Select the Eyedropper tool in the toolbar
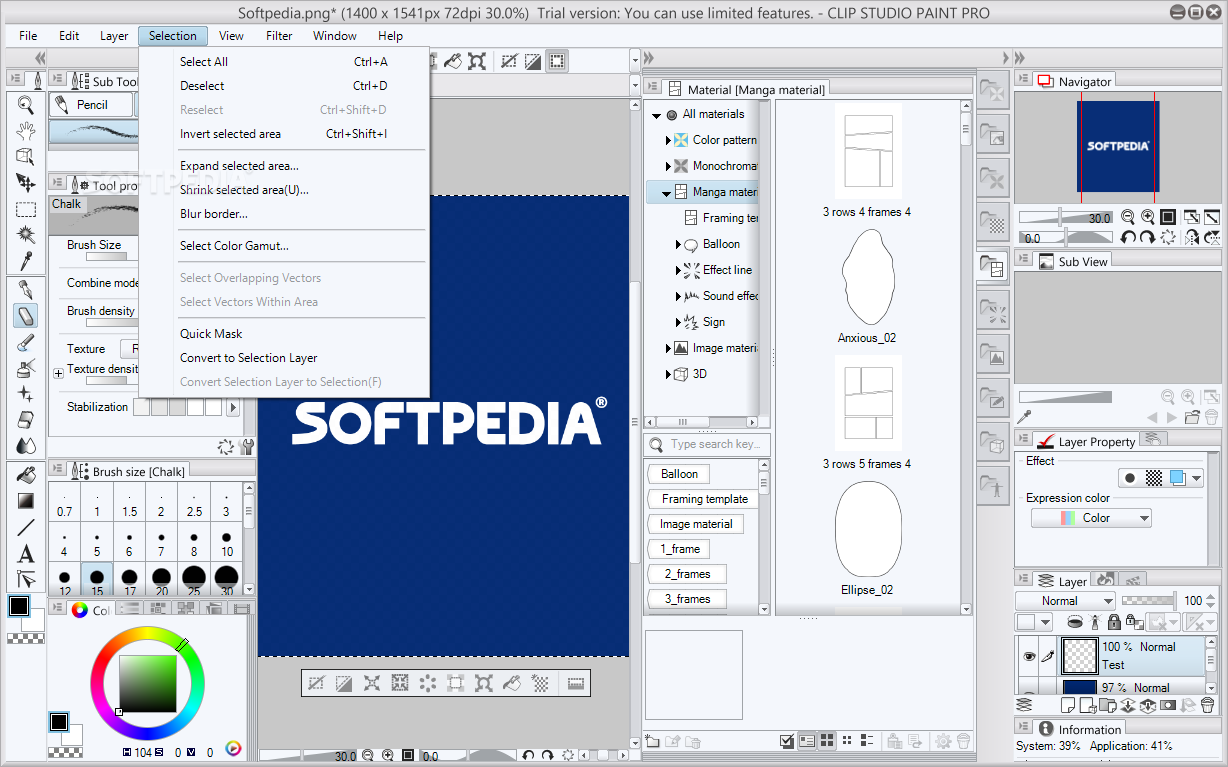Screen dimensions: 1228x767 coord(26,261)
